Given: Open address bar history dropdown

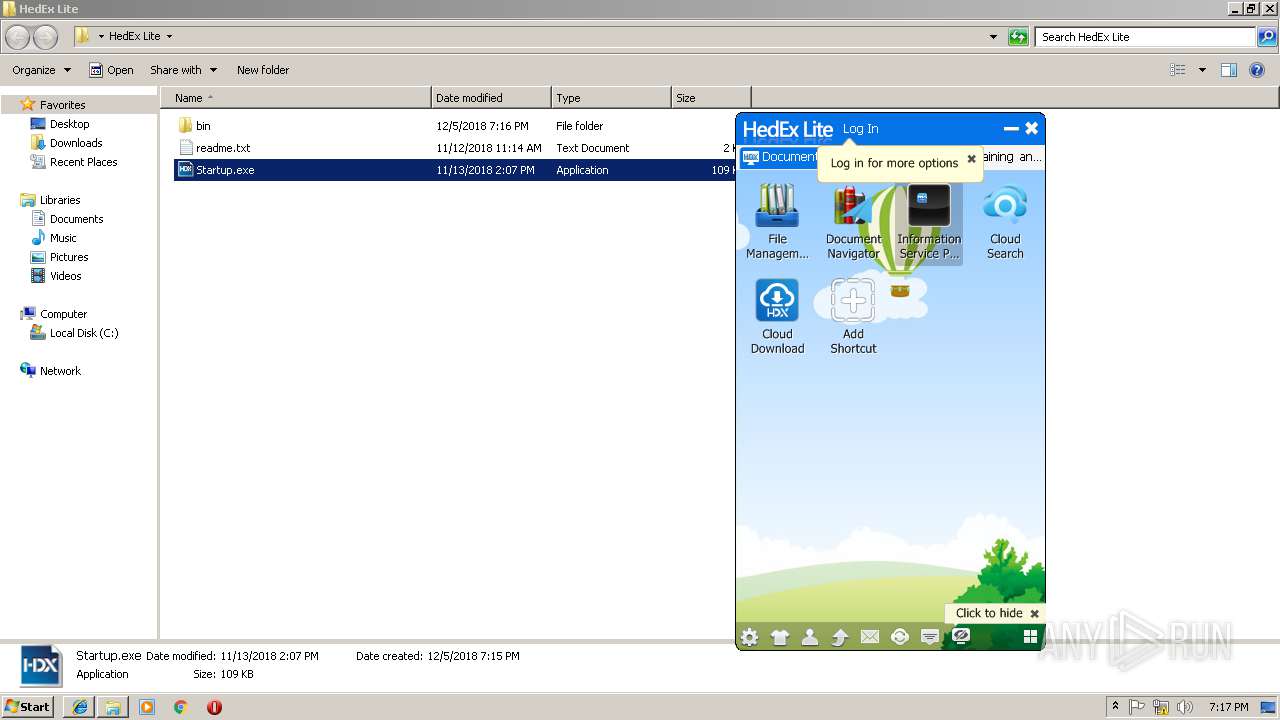Looking at the screenshot, I should (x=993, y=37).
